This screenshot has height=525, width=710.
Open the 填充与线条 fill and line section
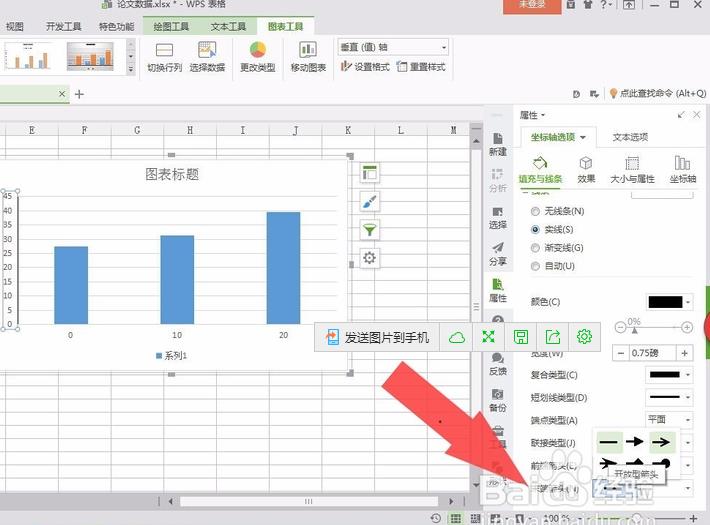(540, 170)
